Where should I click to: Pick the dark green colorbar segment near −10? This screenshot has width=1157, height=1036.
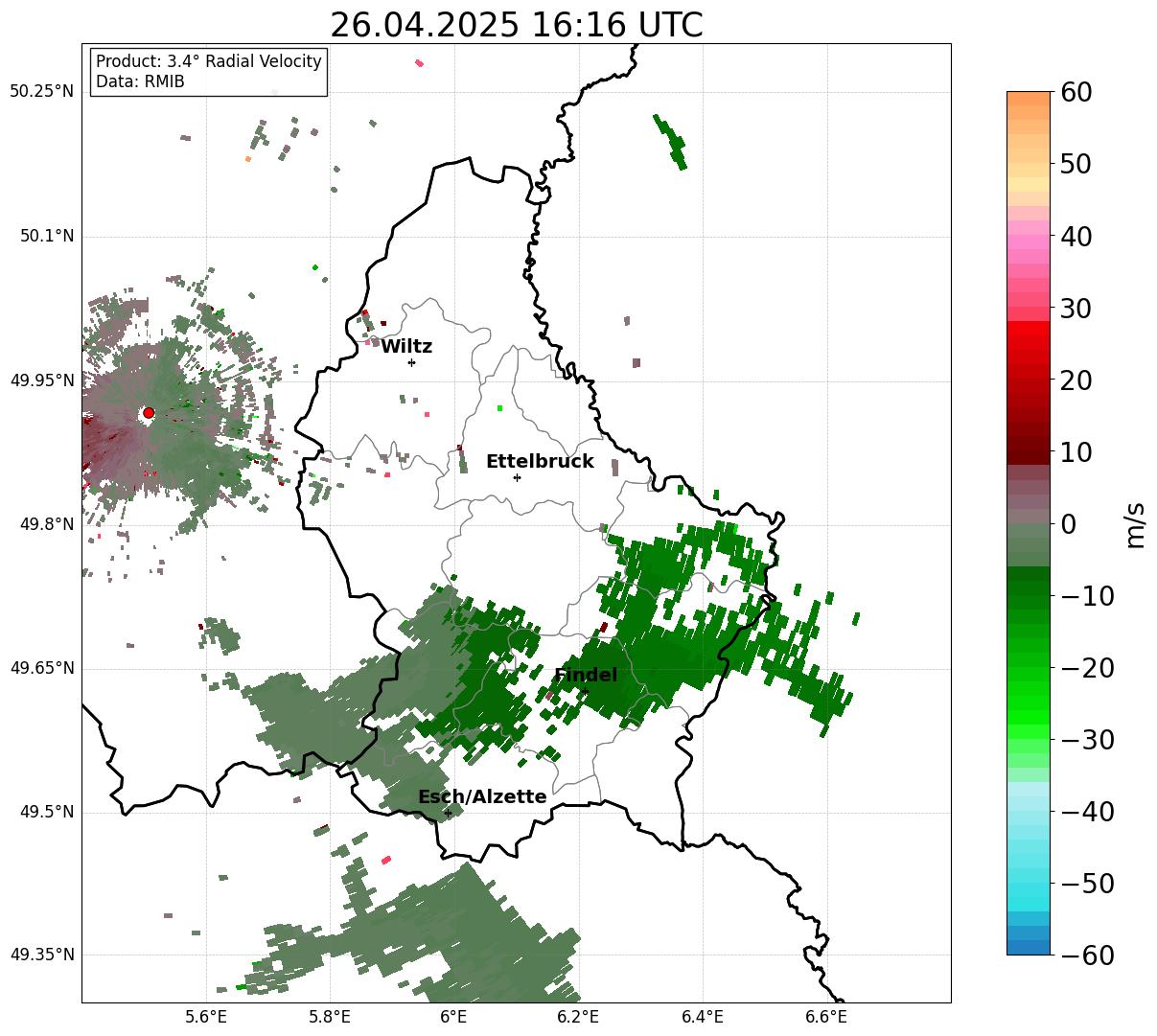coord(1029,587)
